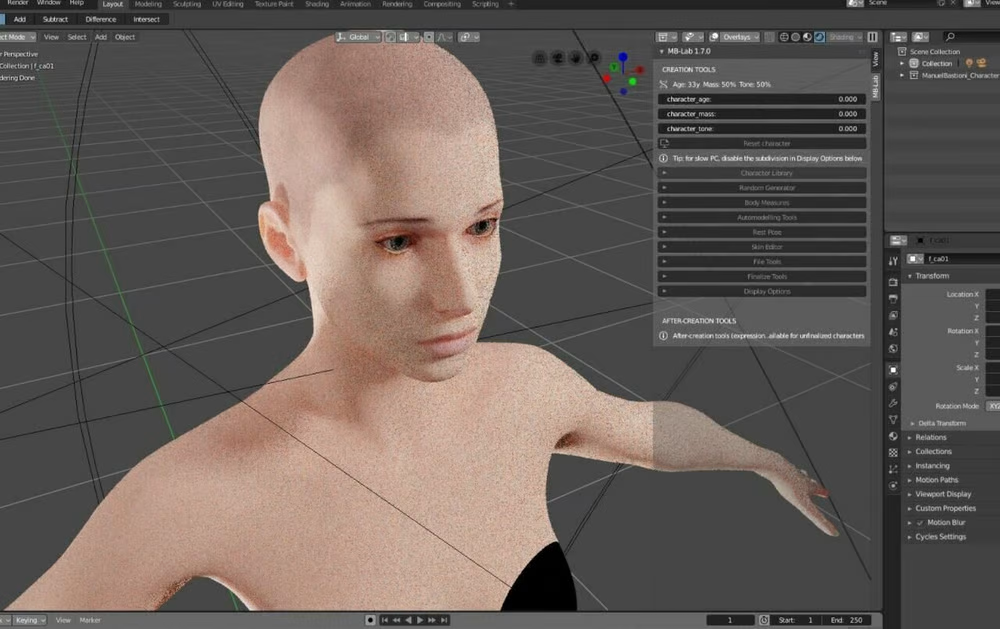Switch to the Modeling workspace tab
1000x629 pixels.
click(x=148, y=4)
